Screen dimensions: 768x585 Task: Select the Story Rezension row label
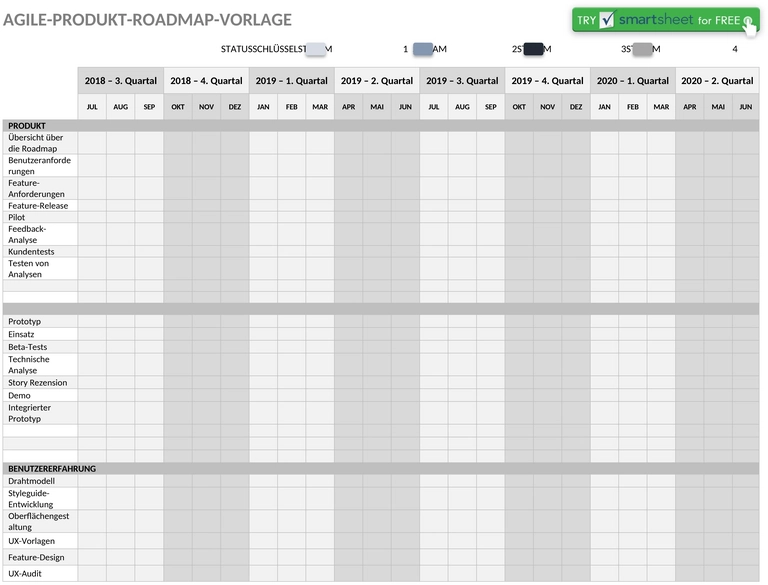pyautogui.click(x=40, y=383)
